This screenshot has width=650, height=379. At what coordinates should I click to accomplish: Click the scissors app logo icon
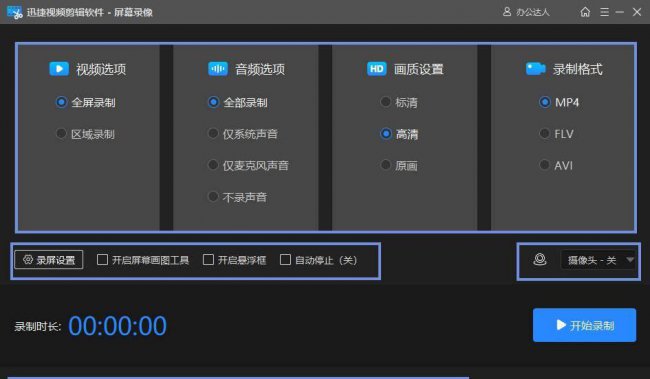[15, 12]
